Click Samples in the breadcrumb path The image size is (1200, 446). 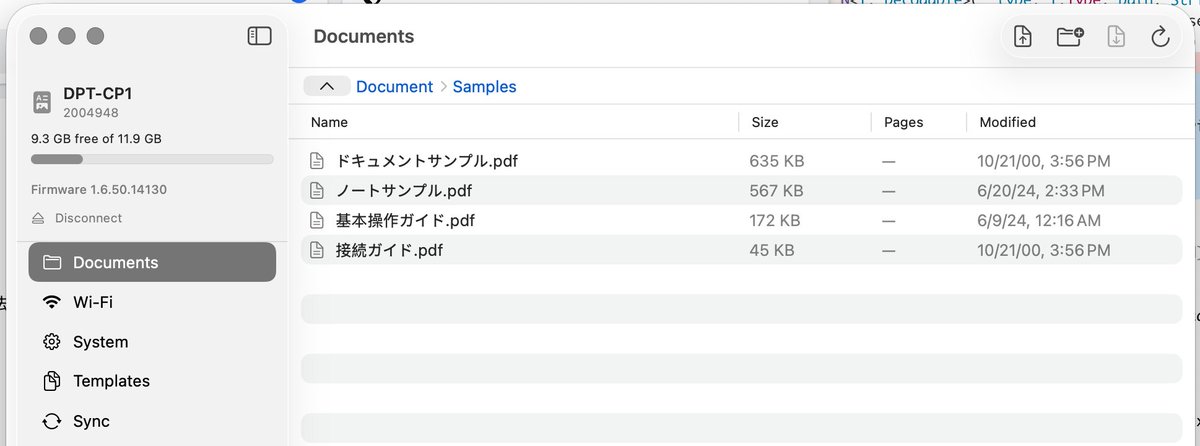tap(485, 87)
